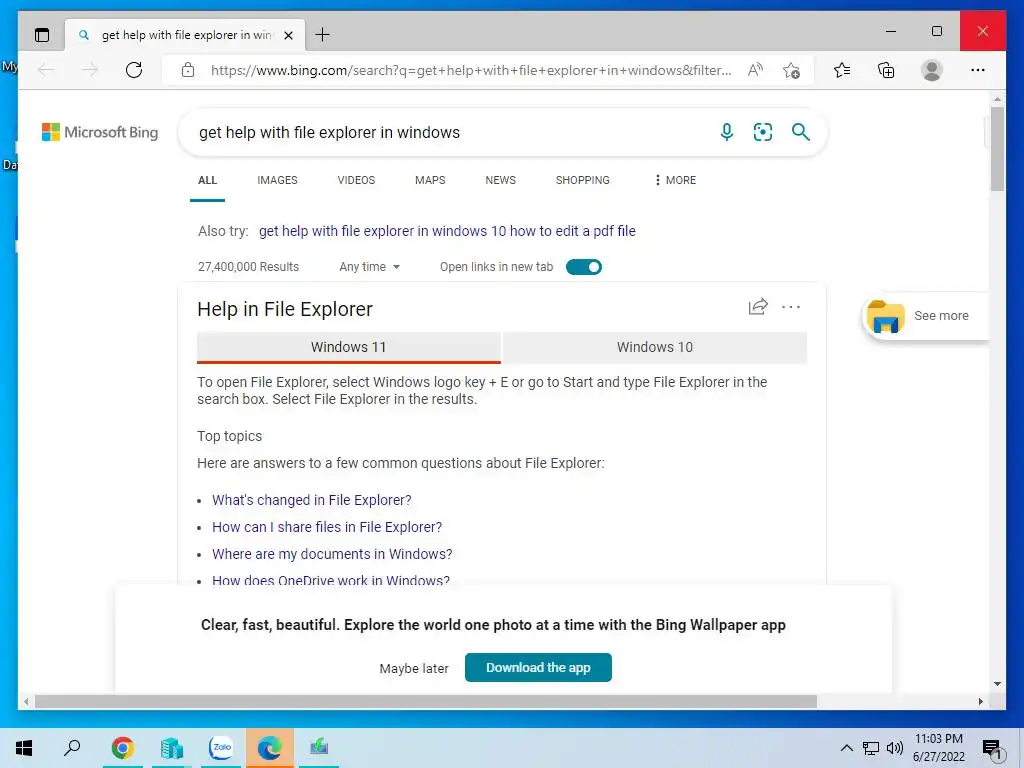
Task: Click the vertical scrollbar thumb
Action: coord(997,149)
